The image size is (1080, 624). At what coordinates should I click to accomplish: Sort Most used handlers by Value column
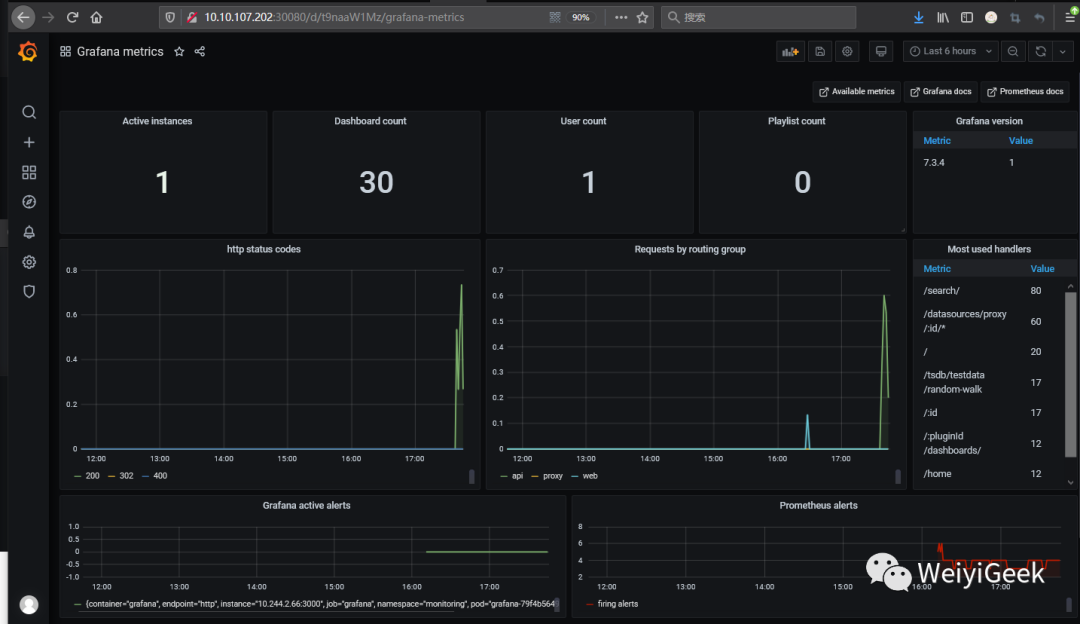tap(1042, 269)
